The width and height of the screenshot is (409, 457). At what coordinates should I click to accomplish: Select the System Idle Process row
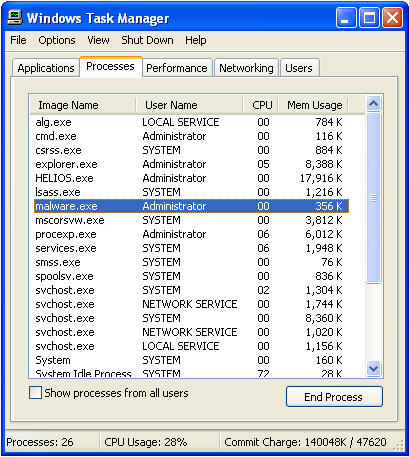pyautogui.click(x=191, y=373)
